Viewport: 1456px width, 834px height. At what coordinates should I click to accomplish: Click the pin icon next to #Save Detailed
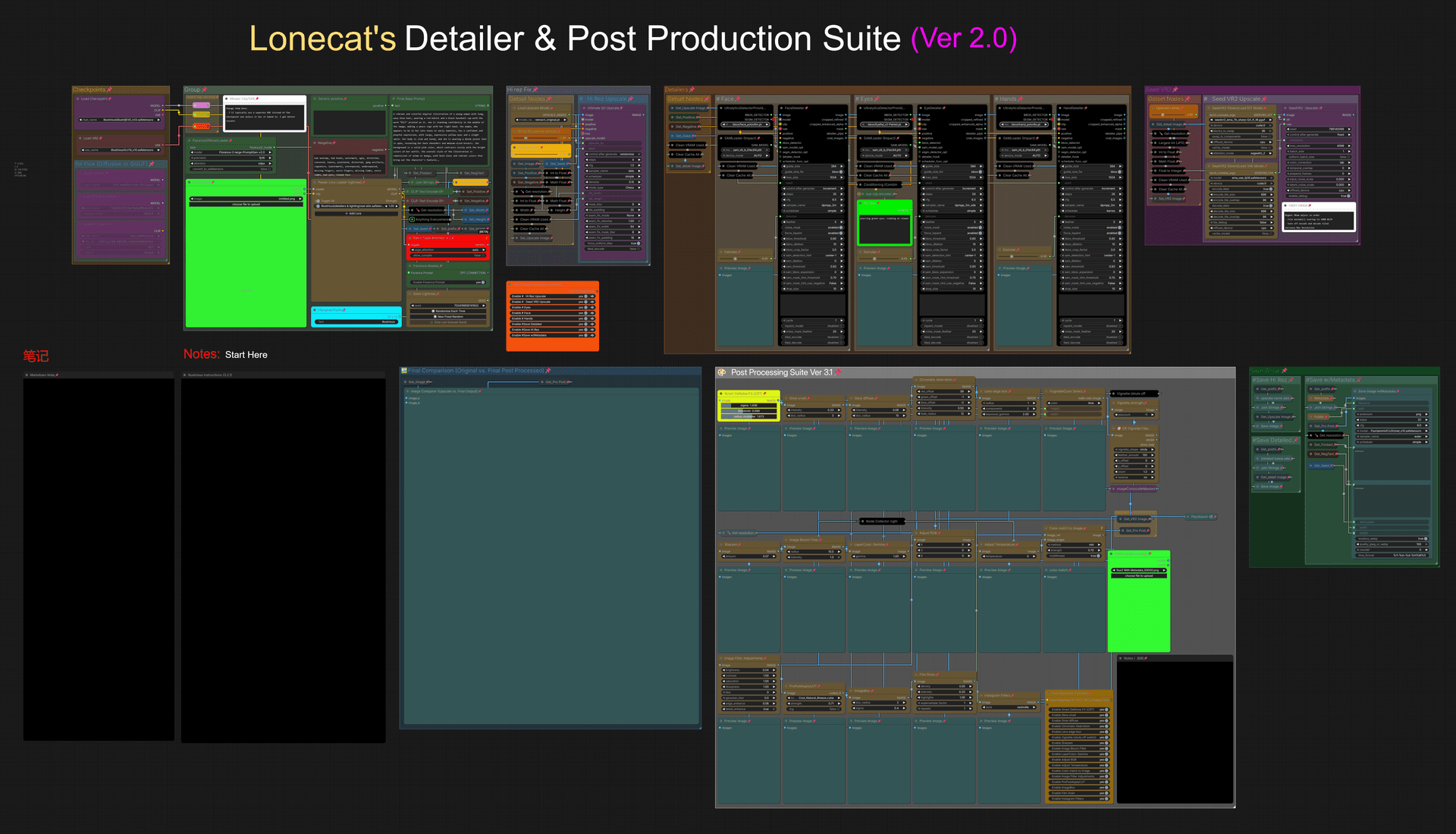[x=1296, y=441]
